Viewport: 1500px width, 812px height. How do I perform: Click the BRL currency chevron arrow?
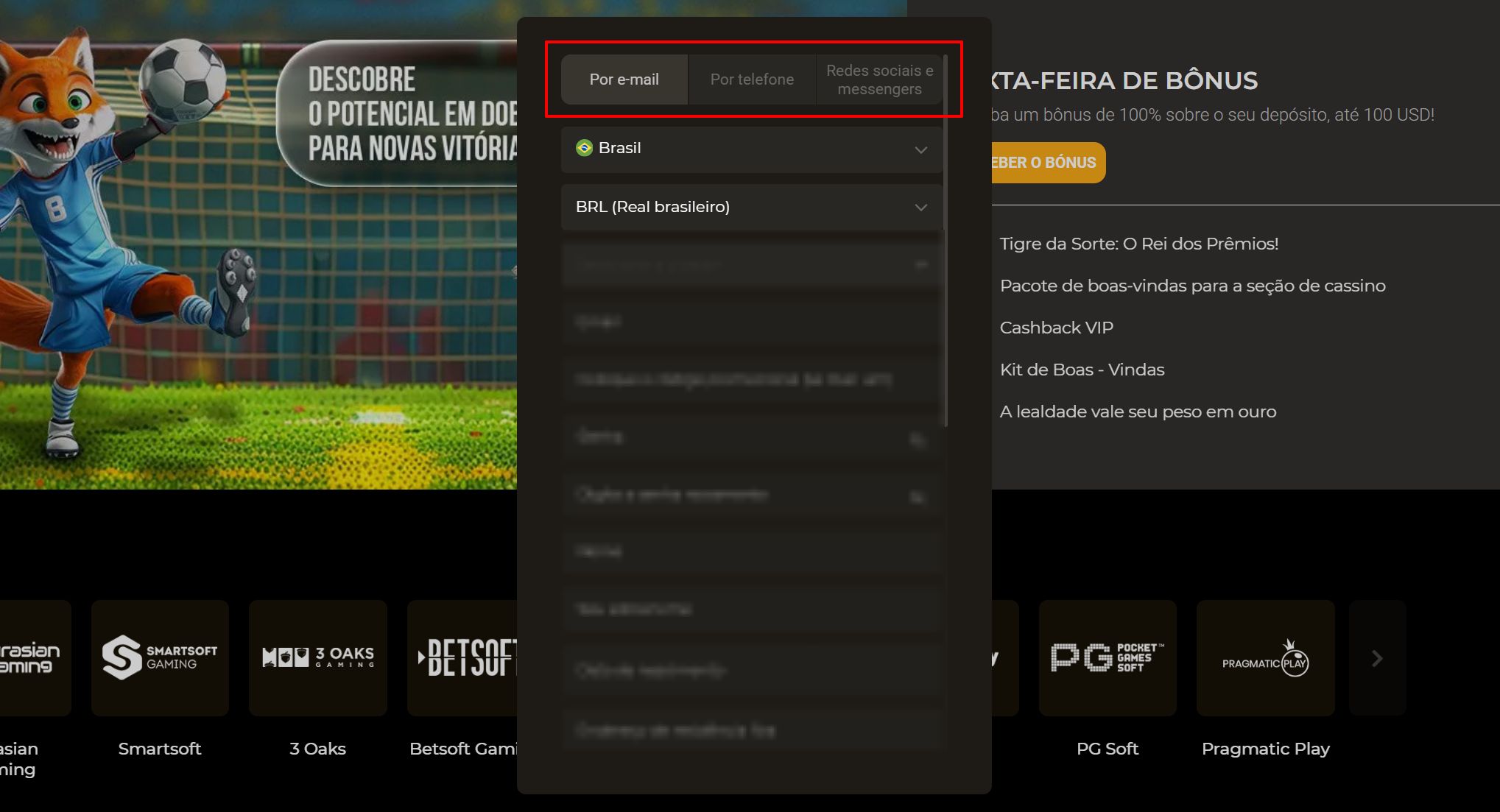pos(920,208)
